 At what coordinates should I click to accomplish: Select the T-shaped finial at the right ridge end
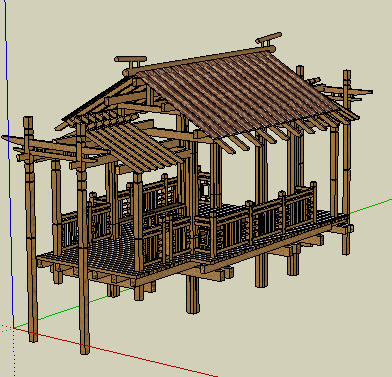[x=269, y=39]
